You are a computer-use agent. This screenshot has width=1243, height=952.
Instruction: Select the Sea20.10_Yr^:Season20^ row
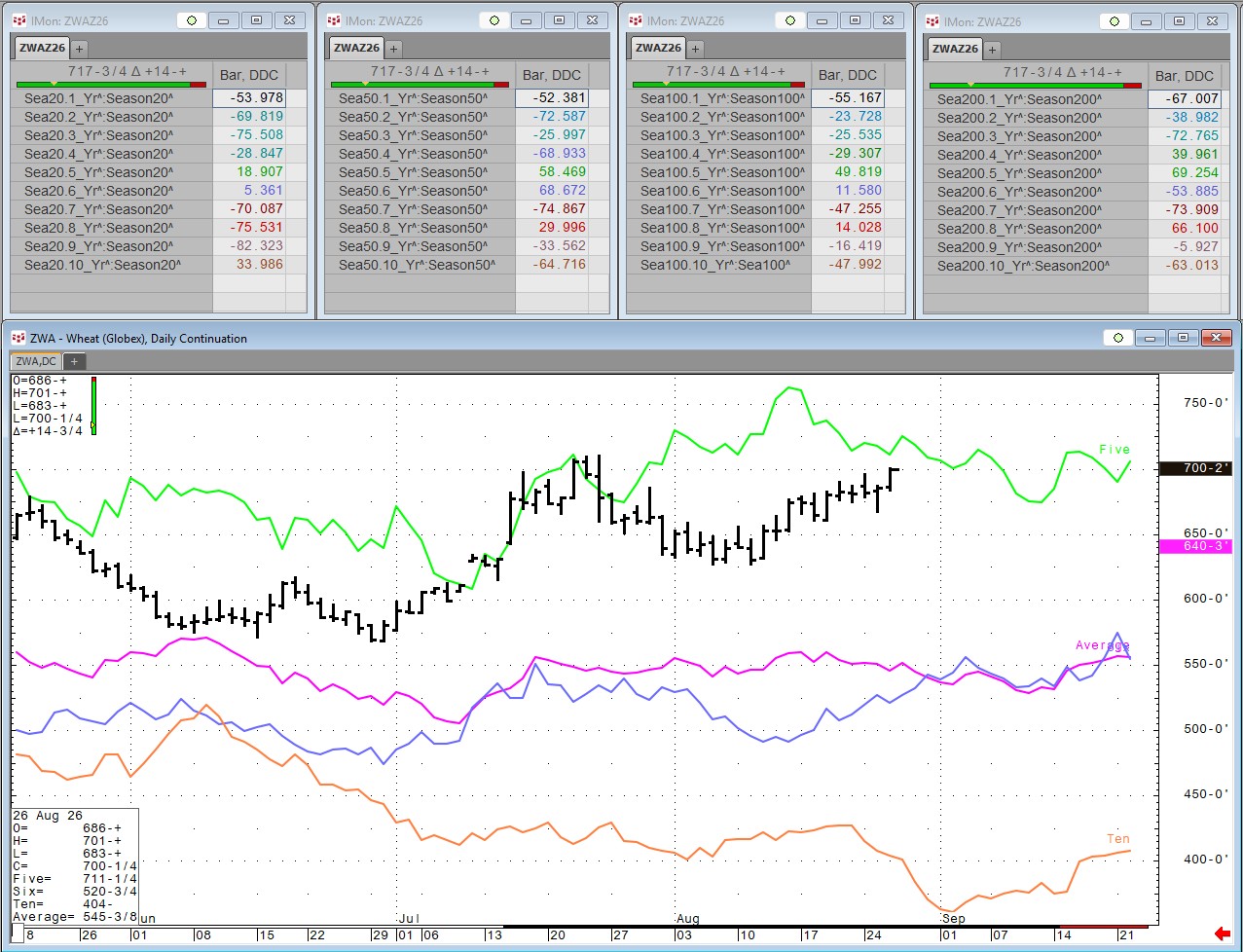tap(112, 265)
